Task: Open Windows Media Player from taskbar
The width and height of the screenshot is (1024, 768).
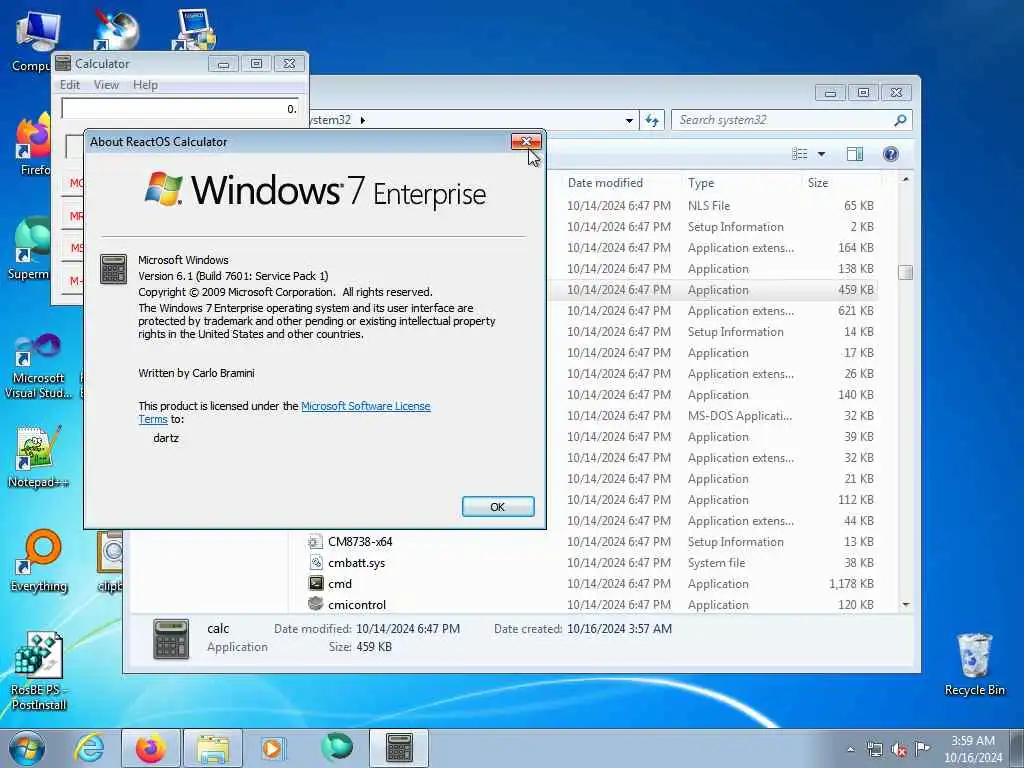Action: coord(273,748)
